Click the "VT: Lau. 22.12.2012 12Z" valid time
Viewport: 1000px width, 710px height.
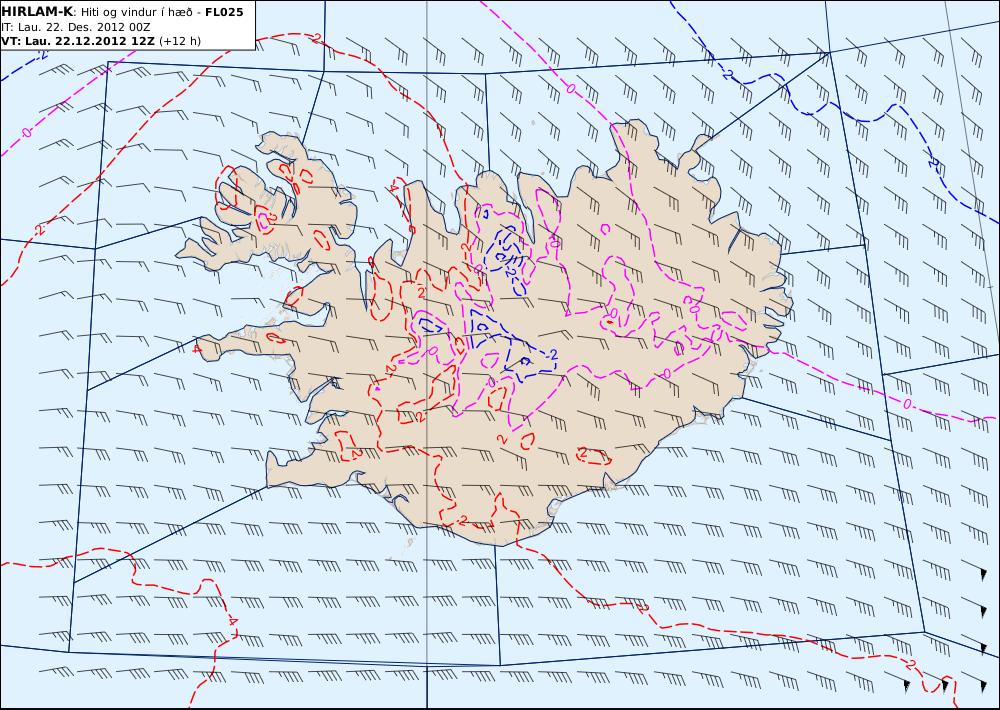coord(78,41)
